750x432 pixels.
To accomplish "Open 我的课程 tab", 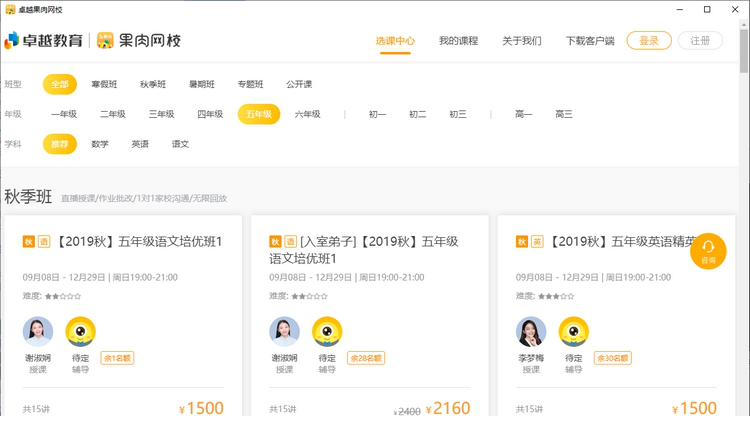I will tap(458, 41).
